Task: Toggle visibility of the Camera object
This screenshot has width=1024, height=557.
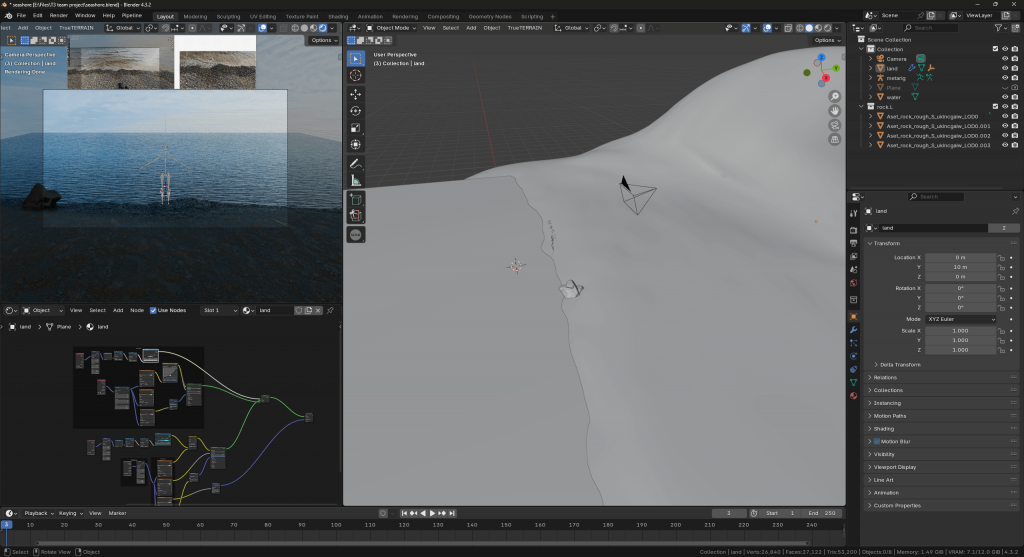Action: tap(1004, 58)
